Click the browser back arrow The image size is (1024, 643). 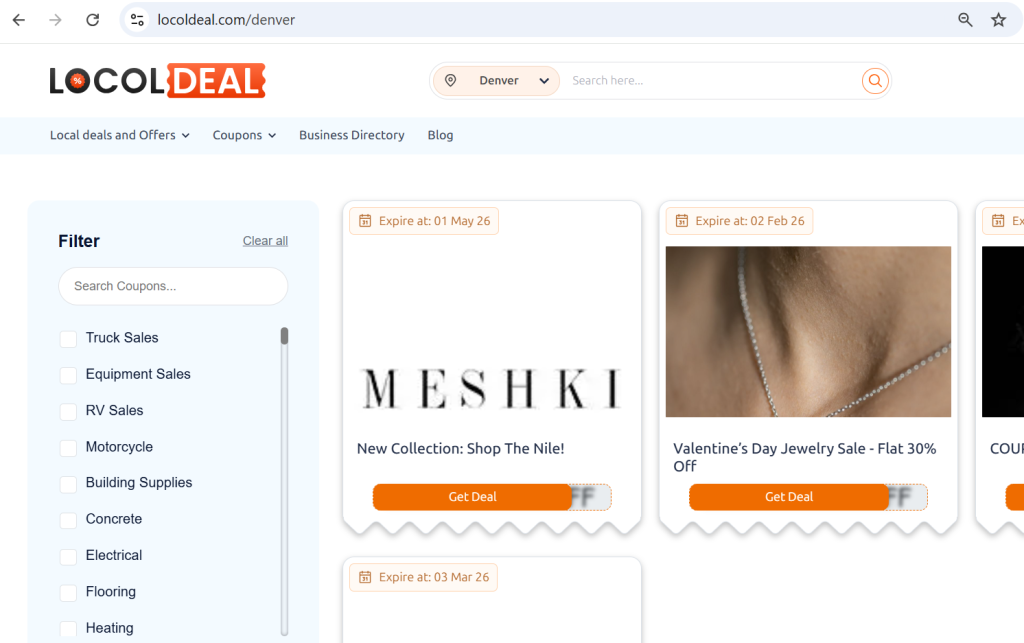(19, 20)
